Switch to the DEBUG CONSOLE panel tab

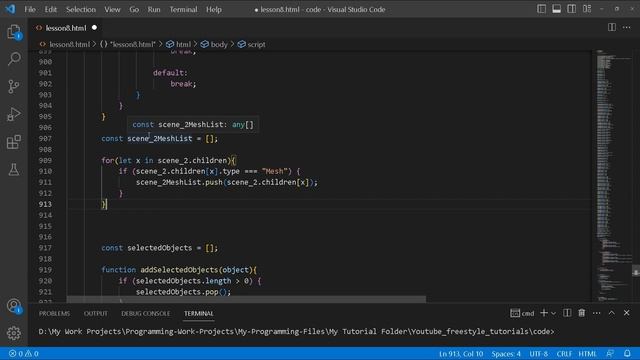pyautogui.click(x=145, y=313)
